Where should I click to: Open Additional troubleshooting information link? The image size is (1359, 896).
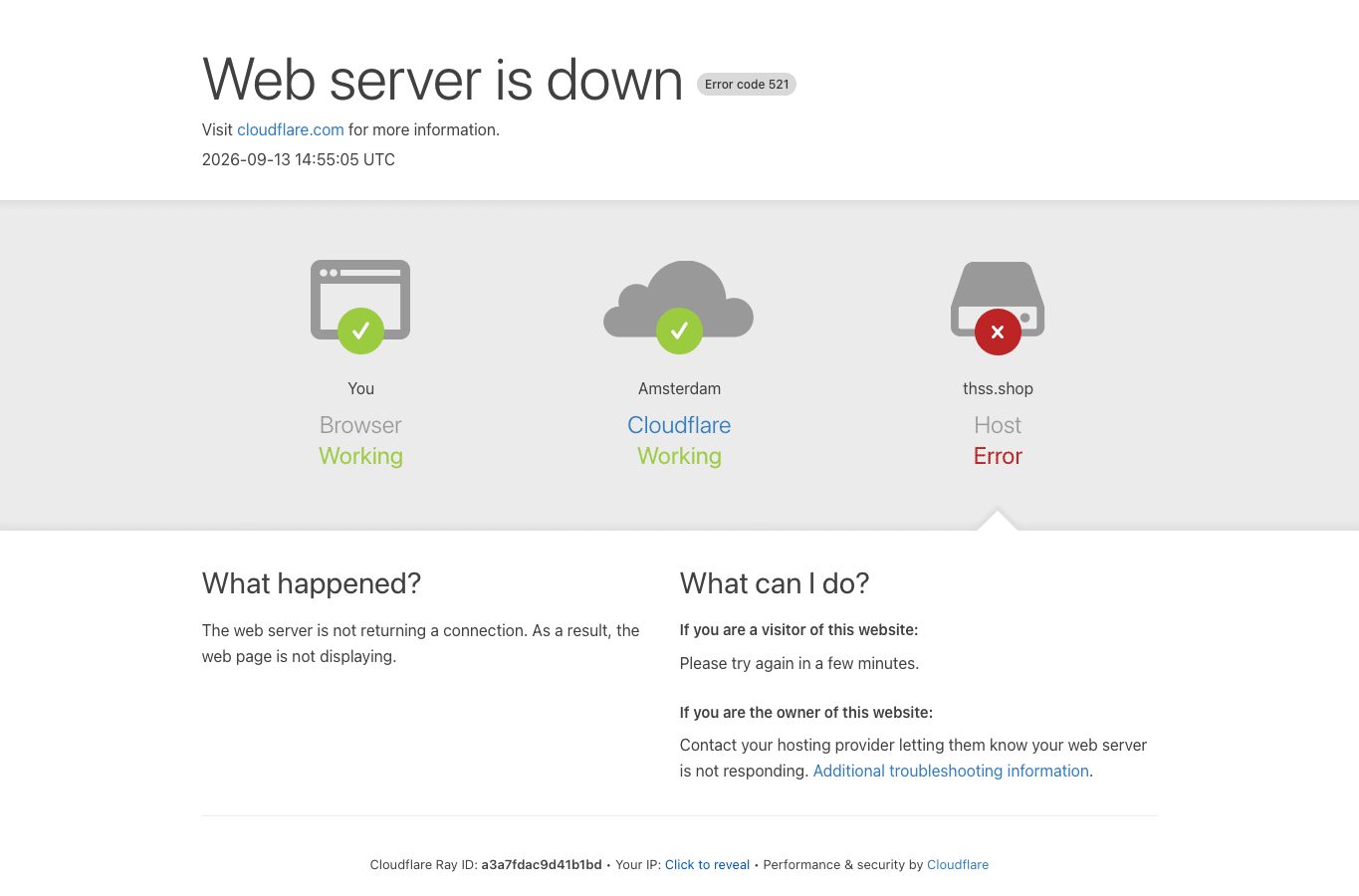click(951, 771)
